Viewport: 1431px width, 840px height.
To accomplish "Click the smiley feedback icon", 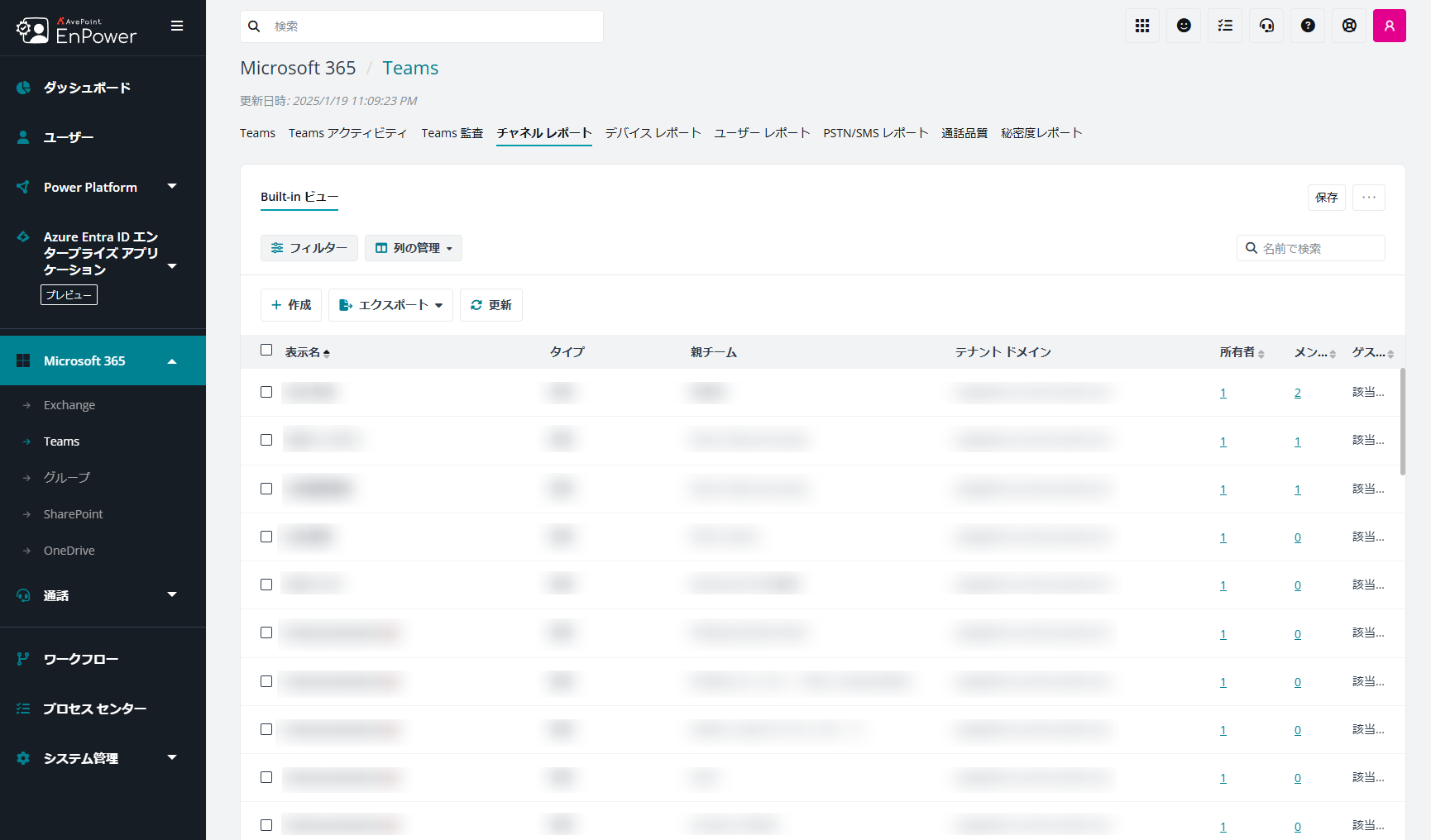I will (1184, 26).
